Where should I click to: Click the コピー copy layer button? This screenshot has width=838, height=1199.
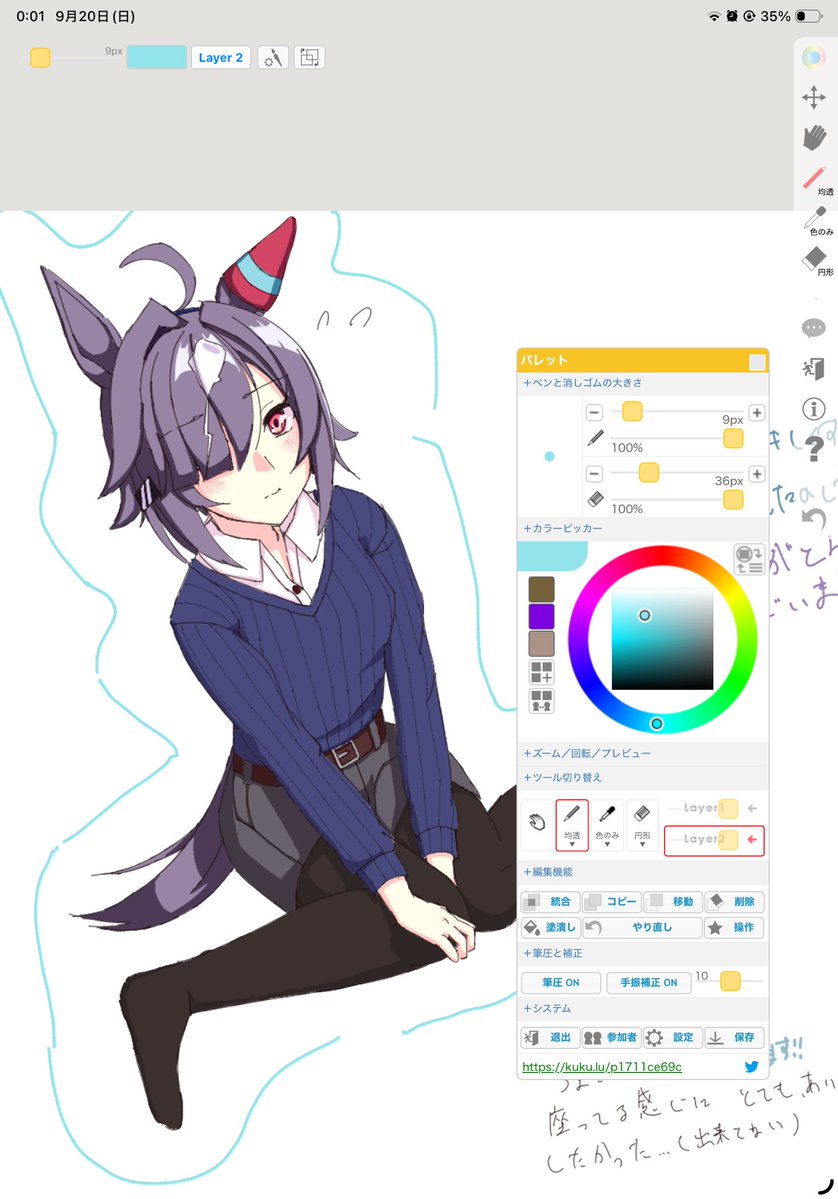[x=612, y=902]
